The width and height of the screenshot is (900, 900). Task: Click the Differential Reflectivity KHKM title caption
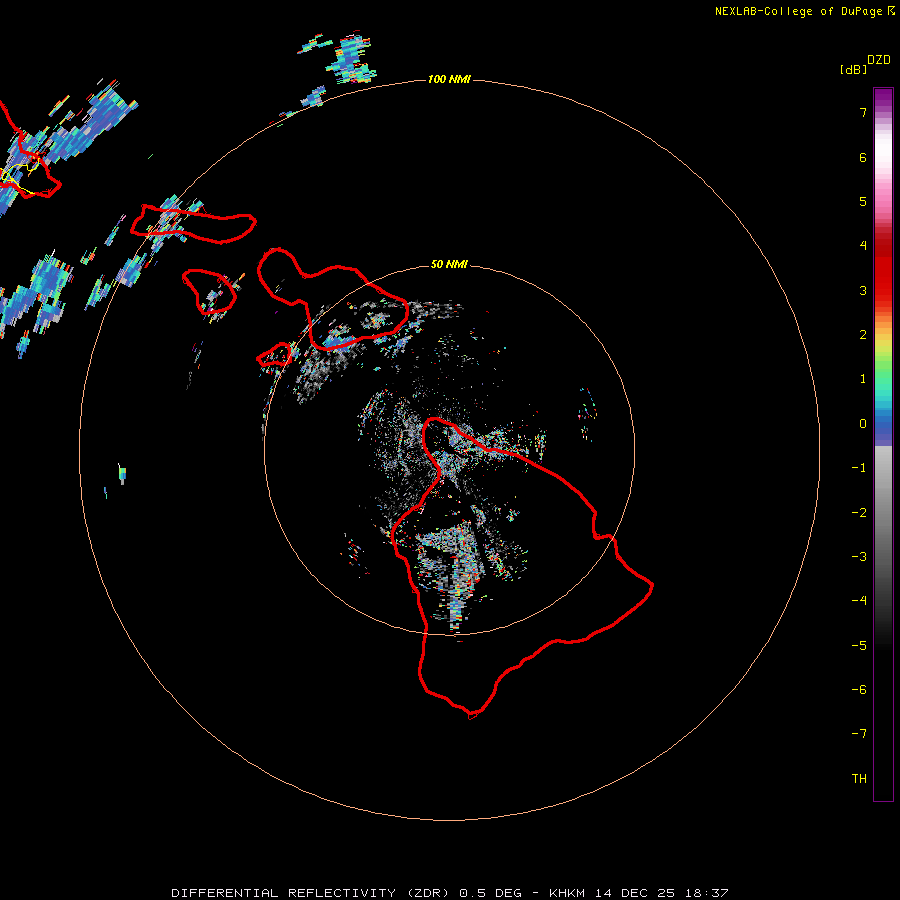pos(450,893)
